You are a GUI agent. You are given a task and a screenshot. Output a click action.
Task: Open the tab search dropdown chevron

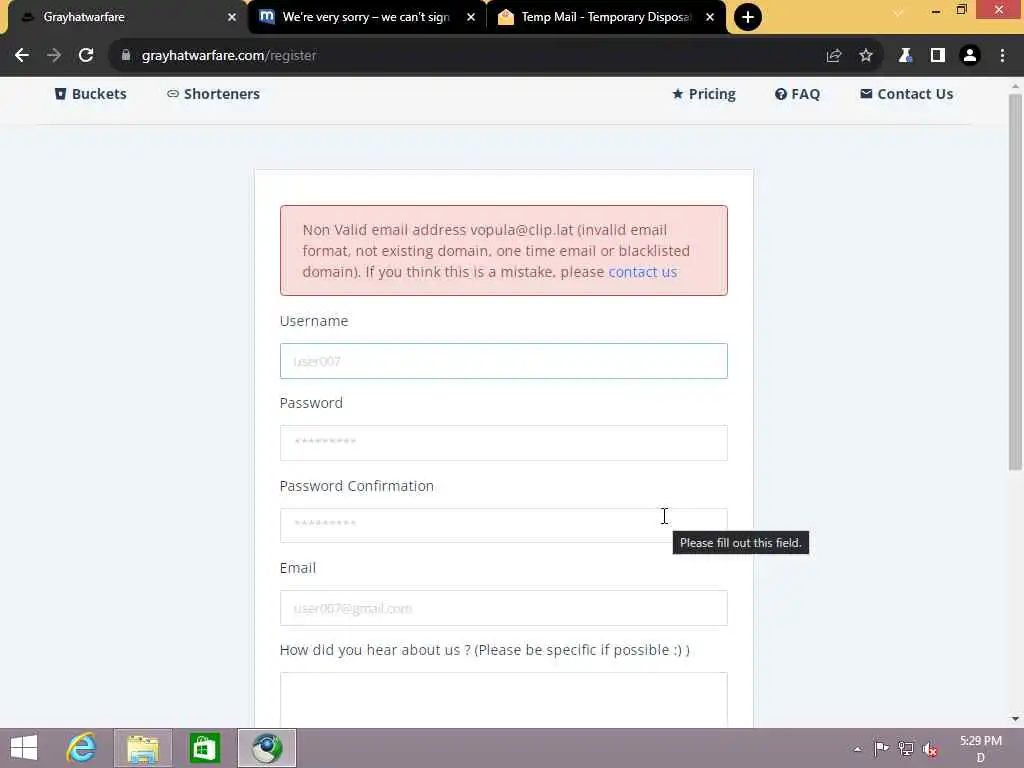(x=899, y=12)
